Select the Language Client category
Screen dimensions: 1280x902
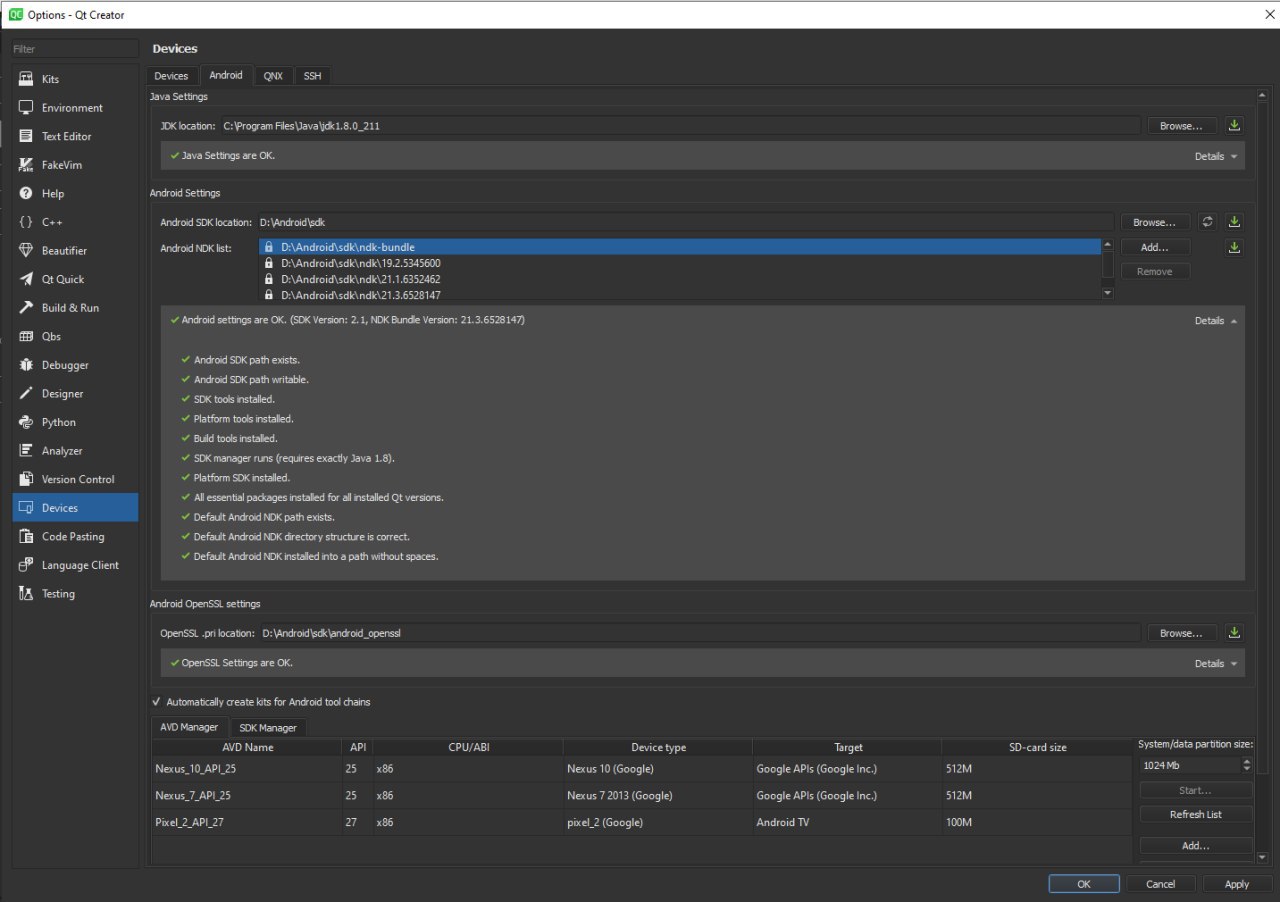coord(75,565)
